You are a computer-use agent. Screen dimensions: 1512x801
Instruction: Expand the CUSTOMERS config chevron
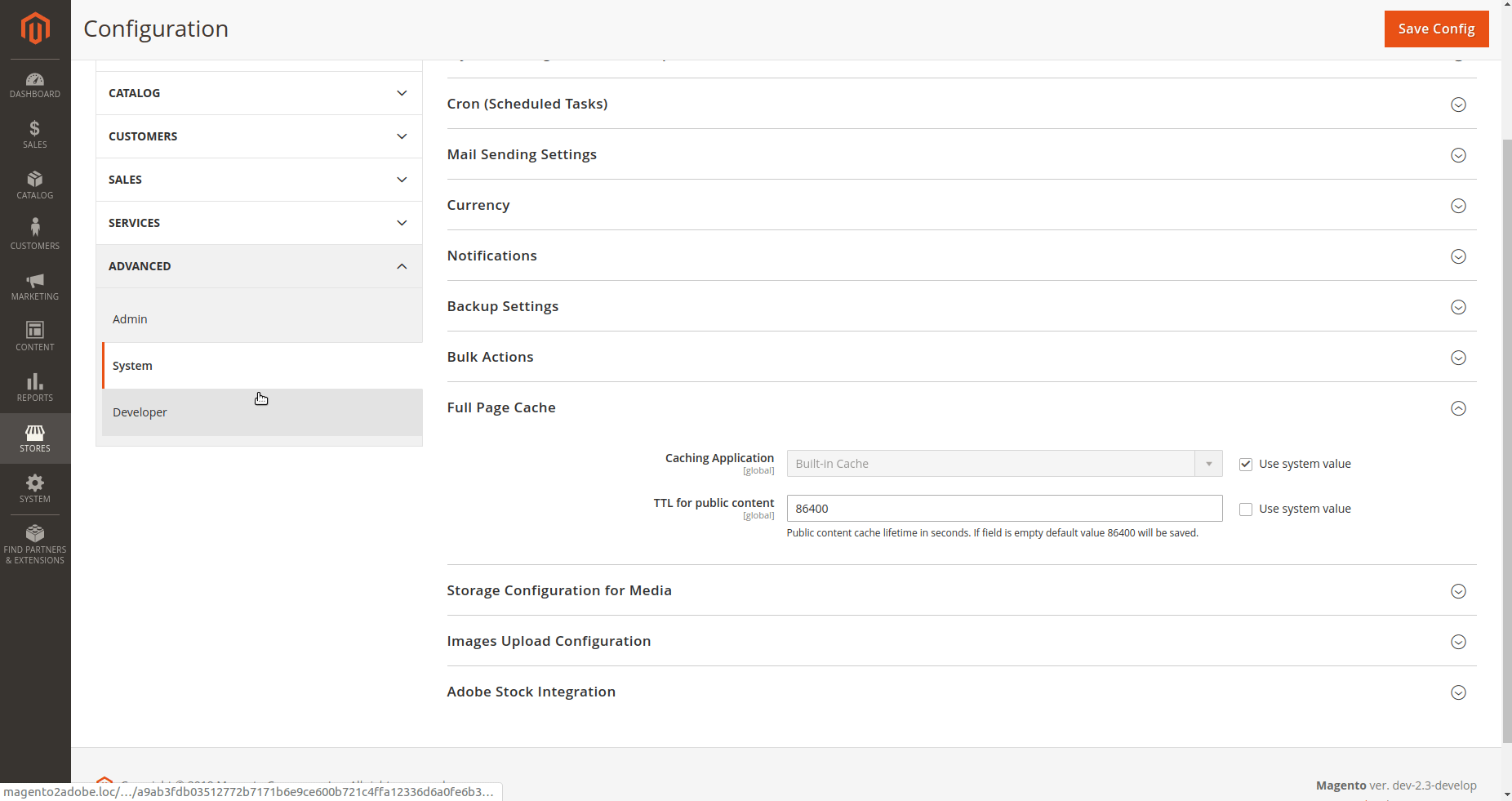[x=402, y=136]
